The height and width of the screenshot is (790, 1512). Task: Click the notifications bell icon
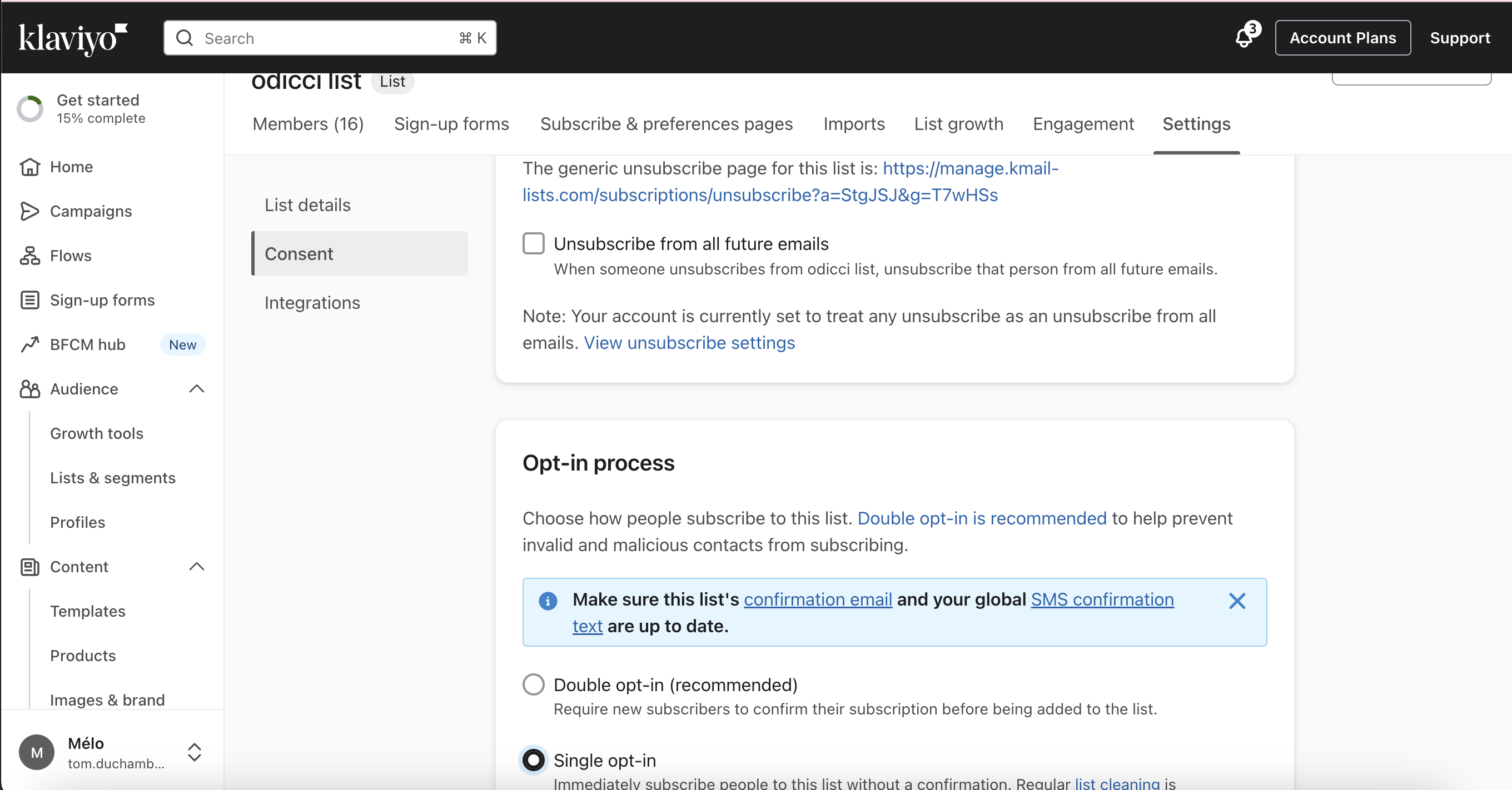[1244, 38]
